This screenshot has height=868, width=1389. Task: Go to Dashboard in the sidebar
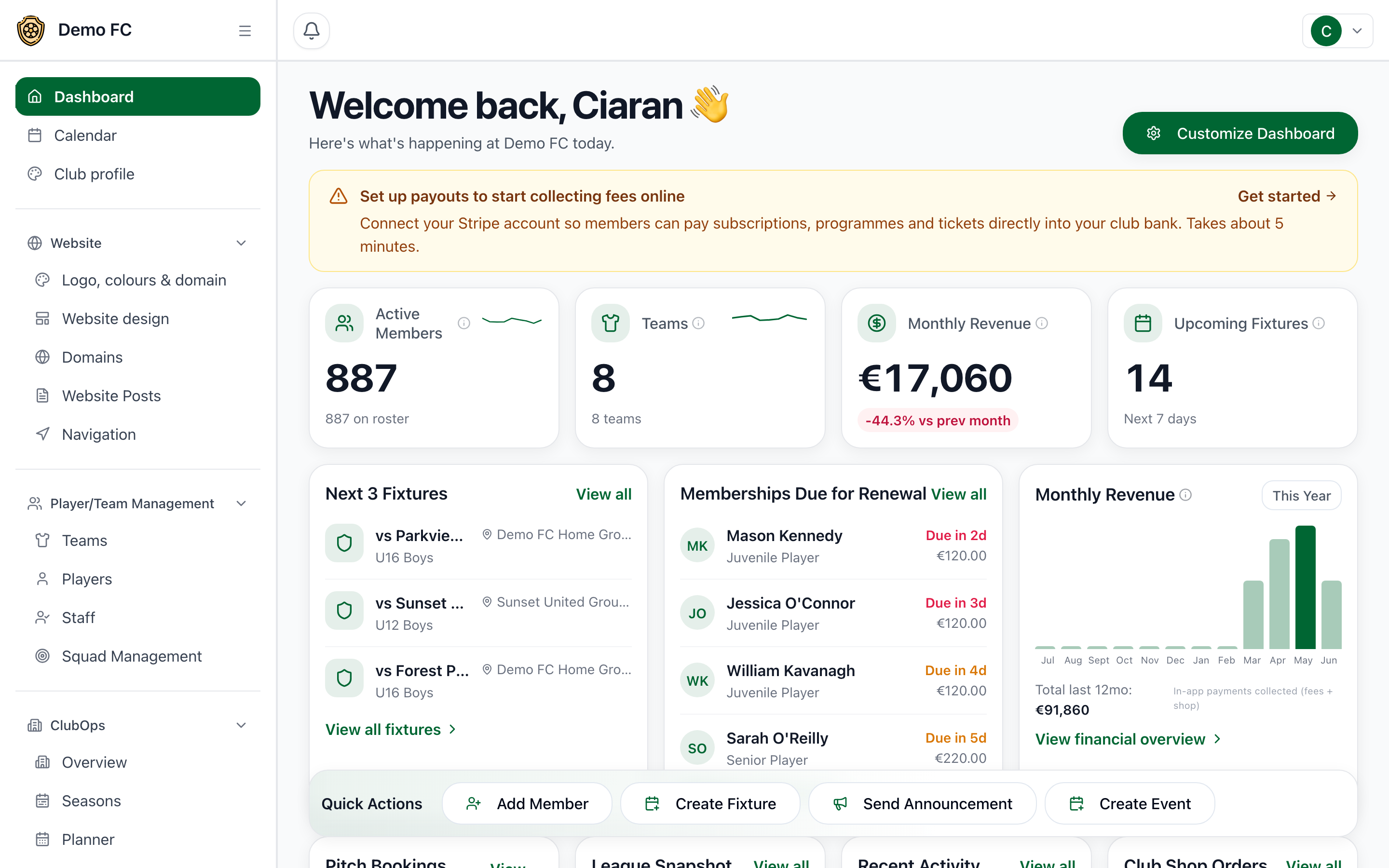[x=138, y=96]
